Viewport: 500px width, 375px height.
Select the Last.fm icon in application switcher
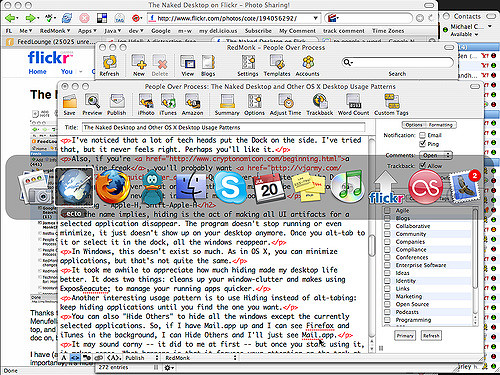pyautogui.click(x=425, y=187)
